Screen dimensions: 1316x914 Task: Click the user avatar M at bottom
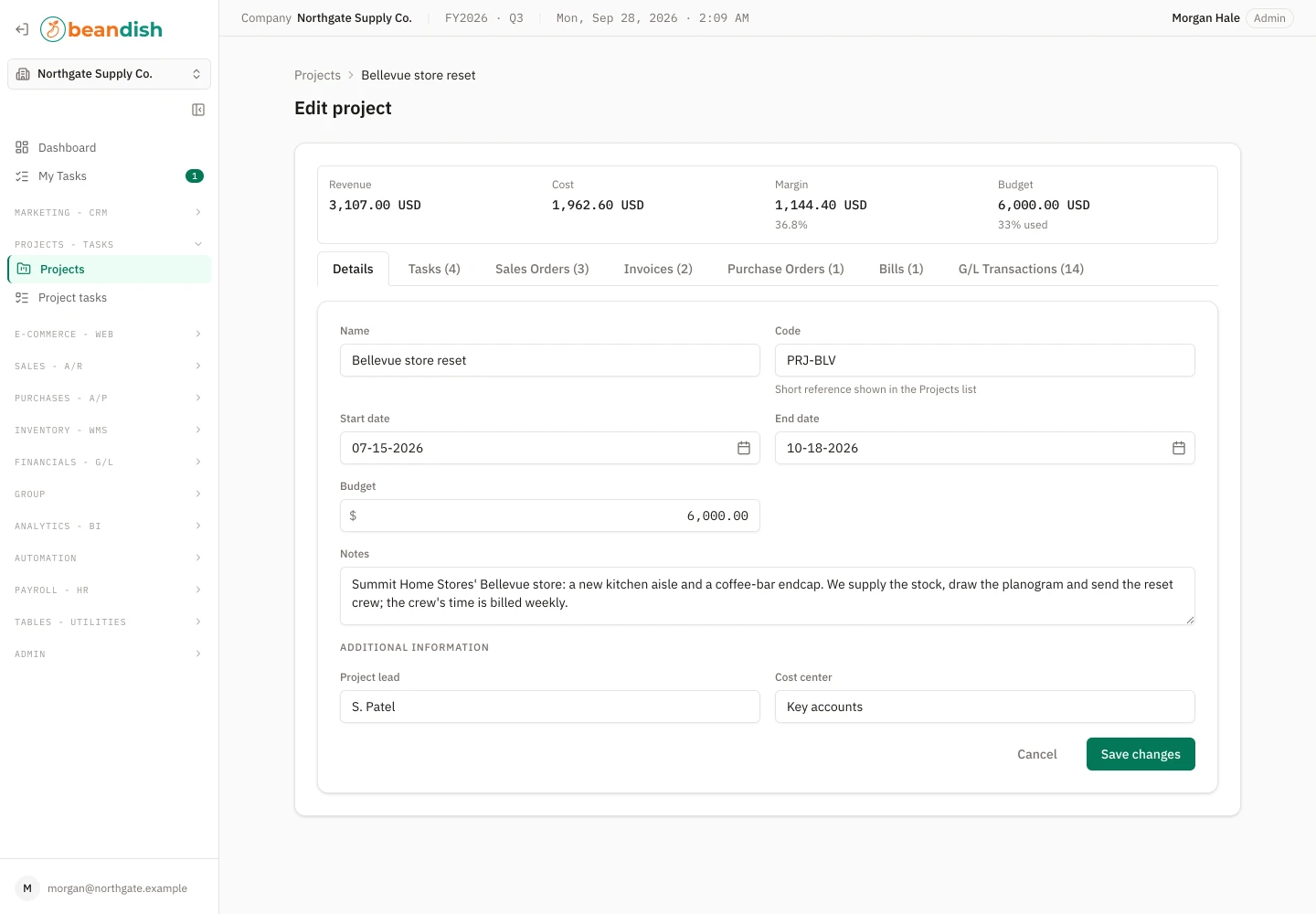coord(27,888)
